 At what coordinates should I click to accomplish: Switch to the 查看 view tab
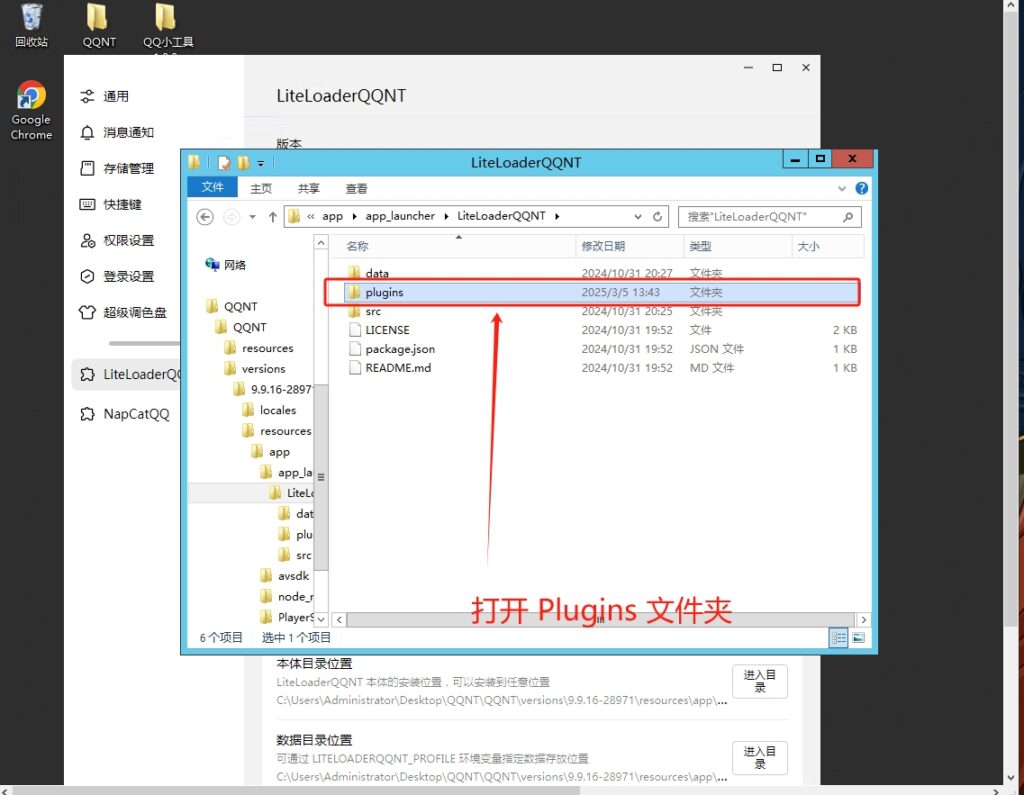point(356,188)
